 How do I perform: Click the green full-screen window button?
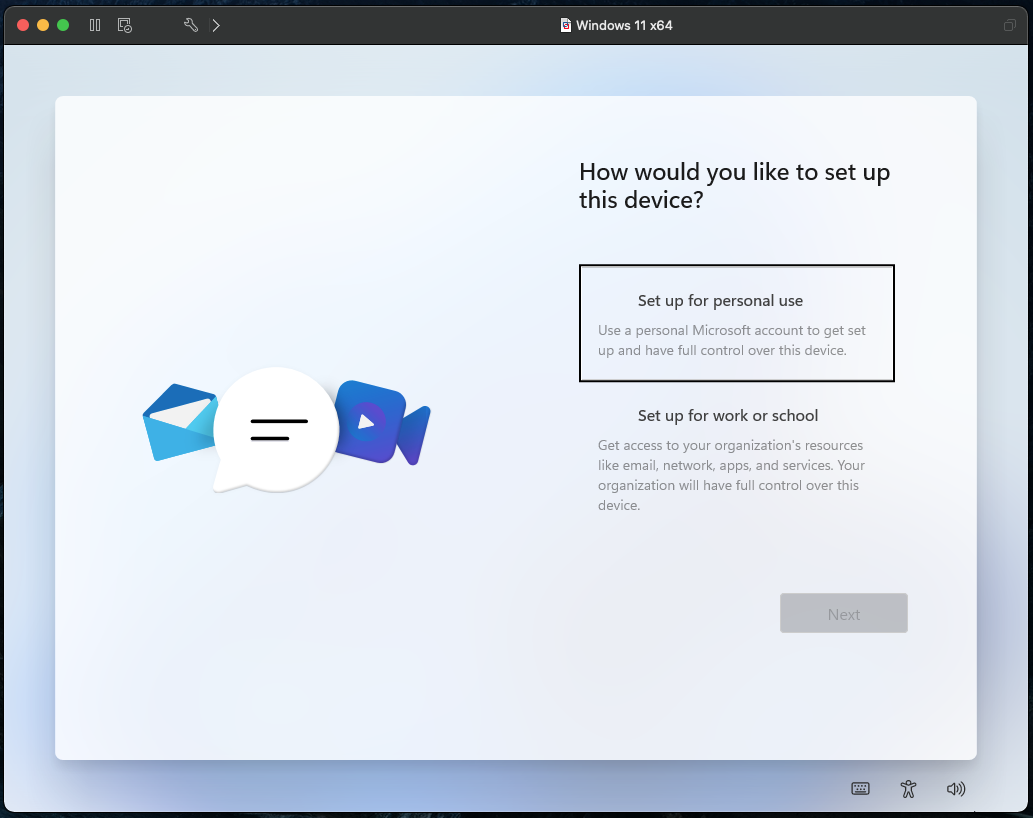[x=63, y=25]
